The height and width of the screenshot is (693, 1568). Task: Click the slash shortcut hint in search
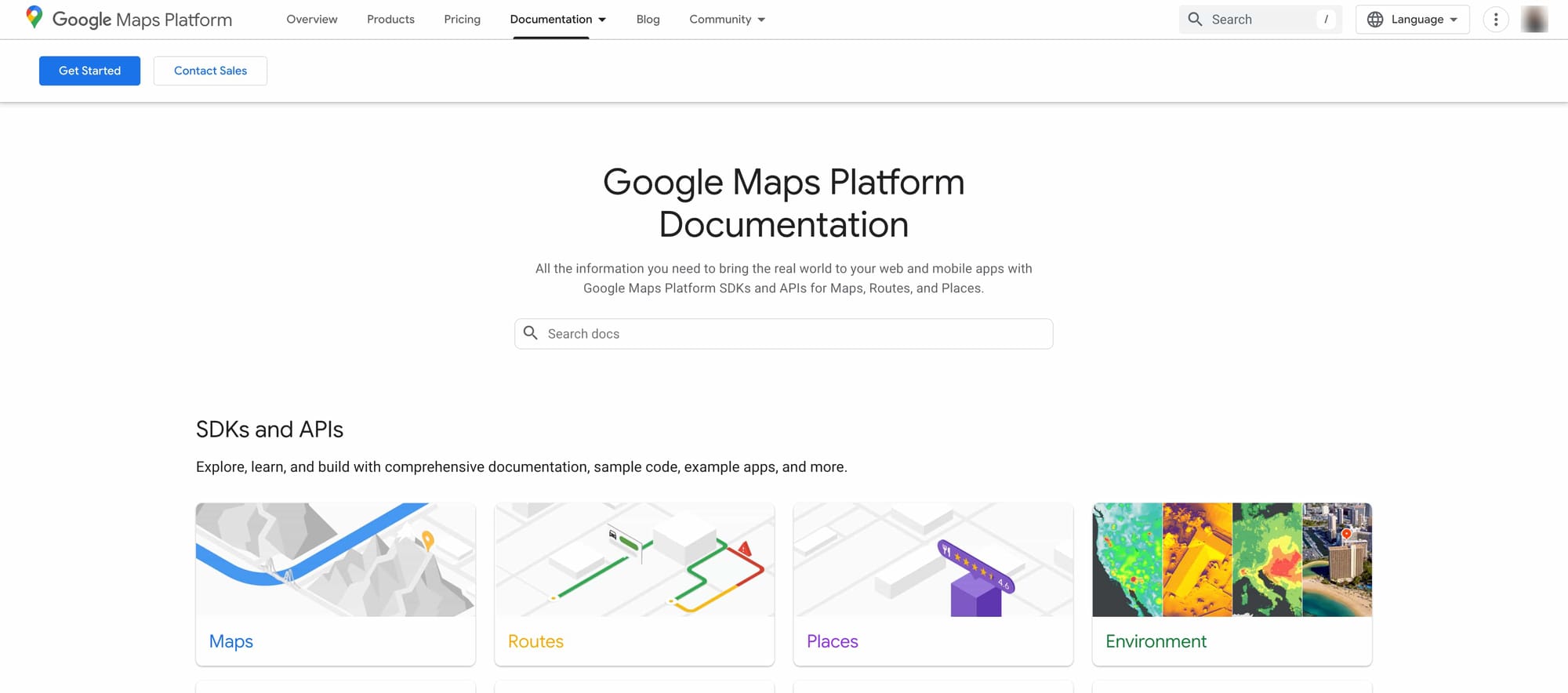click(x=1326, y=20)
